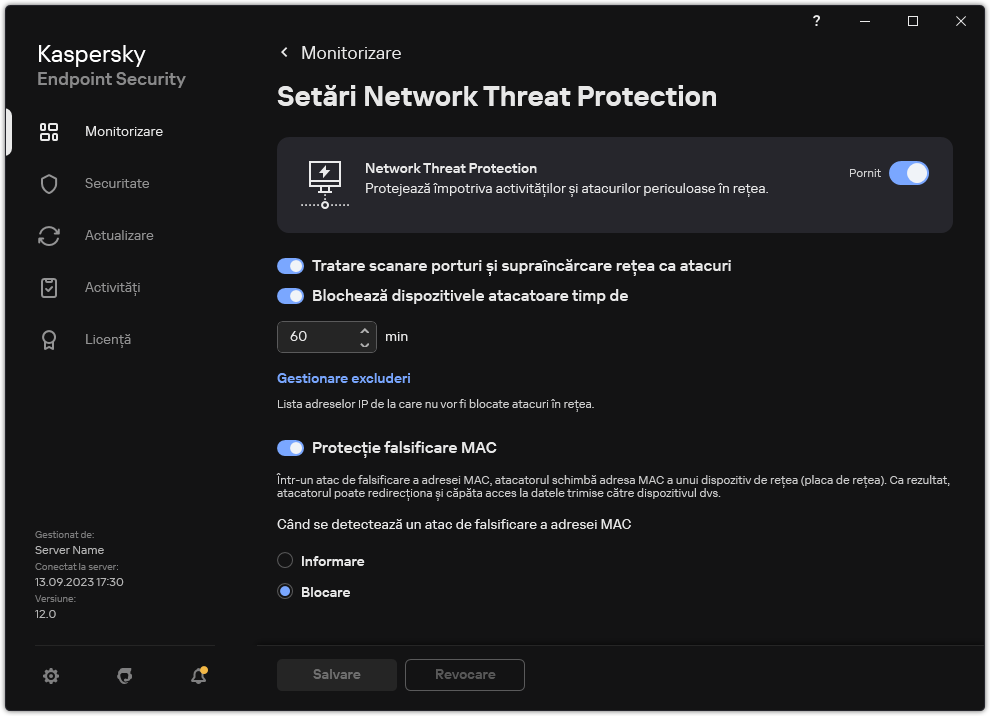Image resolution: width=990 pixels, height=716 pixels.
Task: Select the Blocare radio option
Action: [285, 591]
